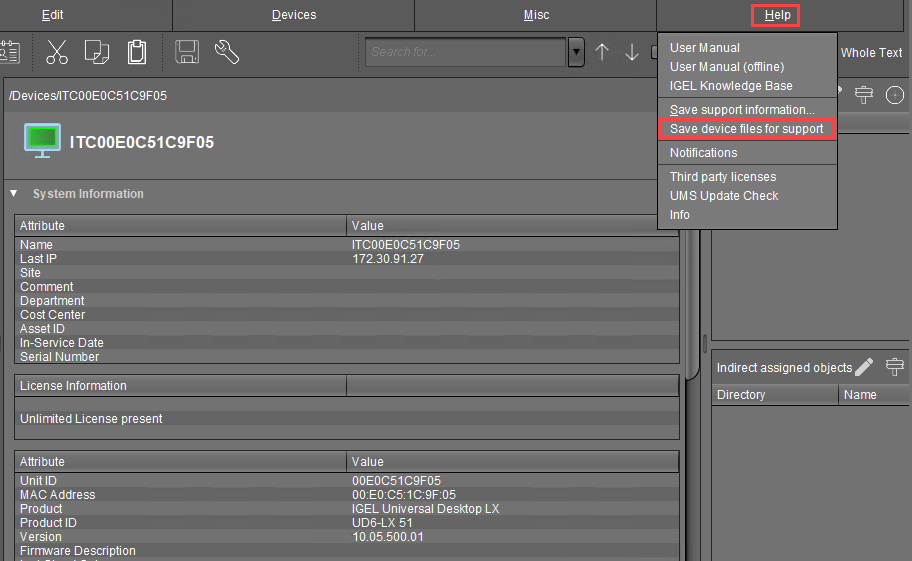
Task: Click the Save floppy disk icon
Action: (187, 52)
